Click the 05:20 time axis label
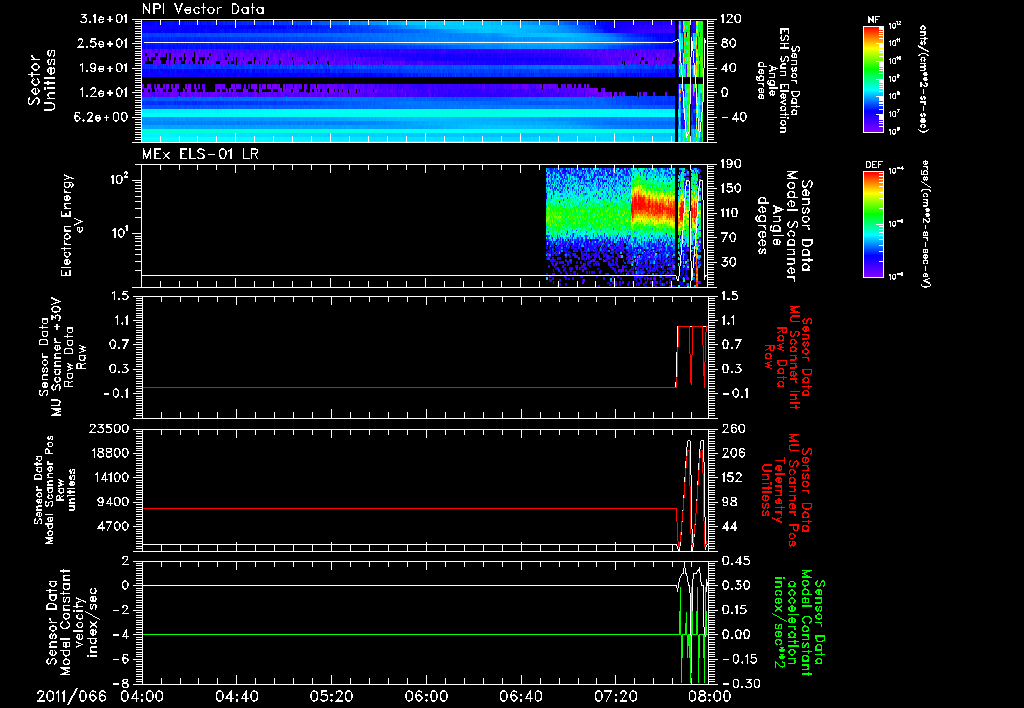The height and width of the screenshot is (708, 1024). click(331, 696)
